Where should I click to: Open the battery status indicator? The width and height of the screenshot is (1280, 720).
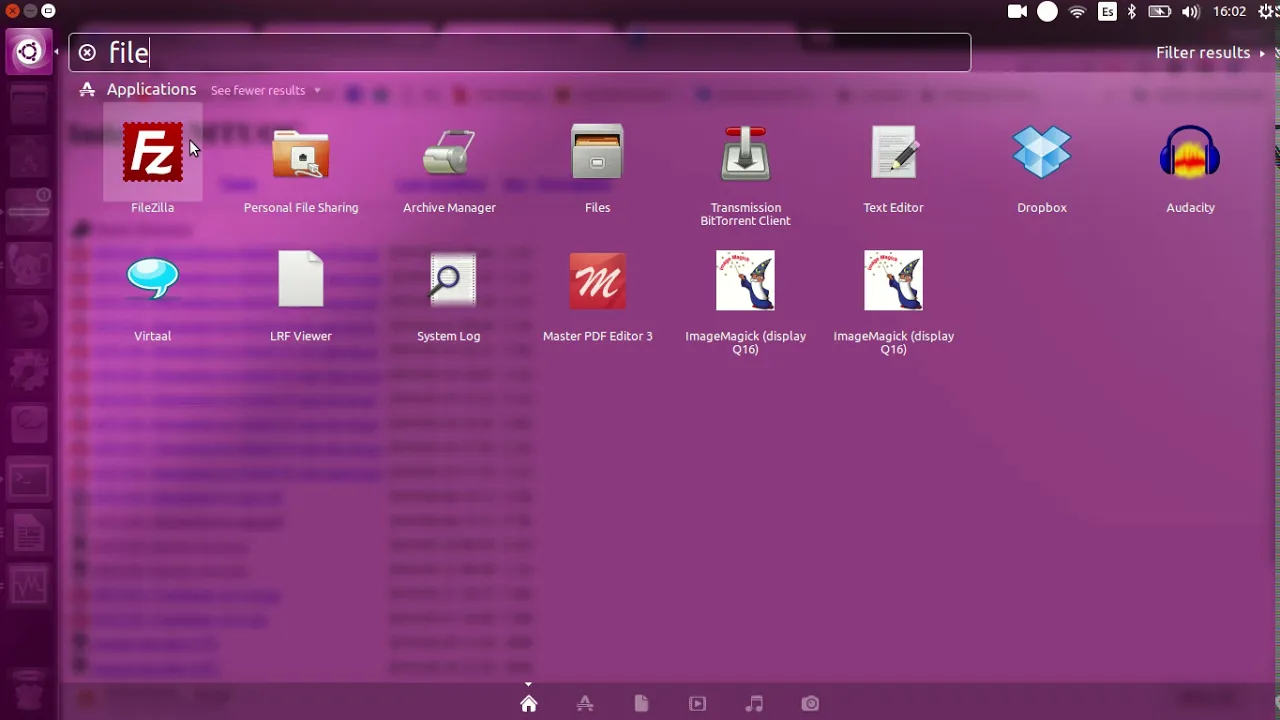(x=1160, y=12)
